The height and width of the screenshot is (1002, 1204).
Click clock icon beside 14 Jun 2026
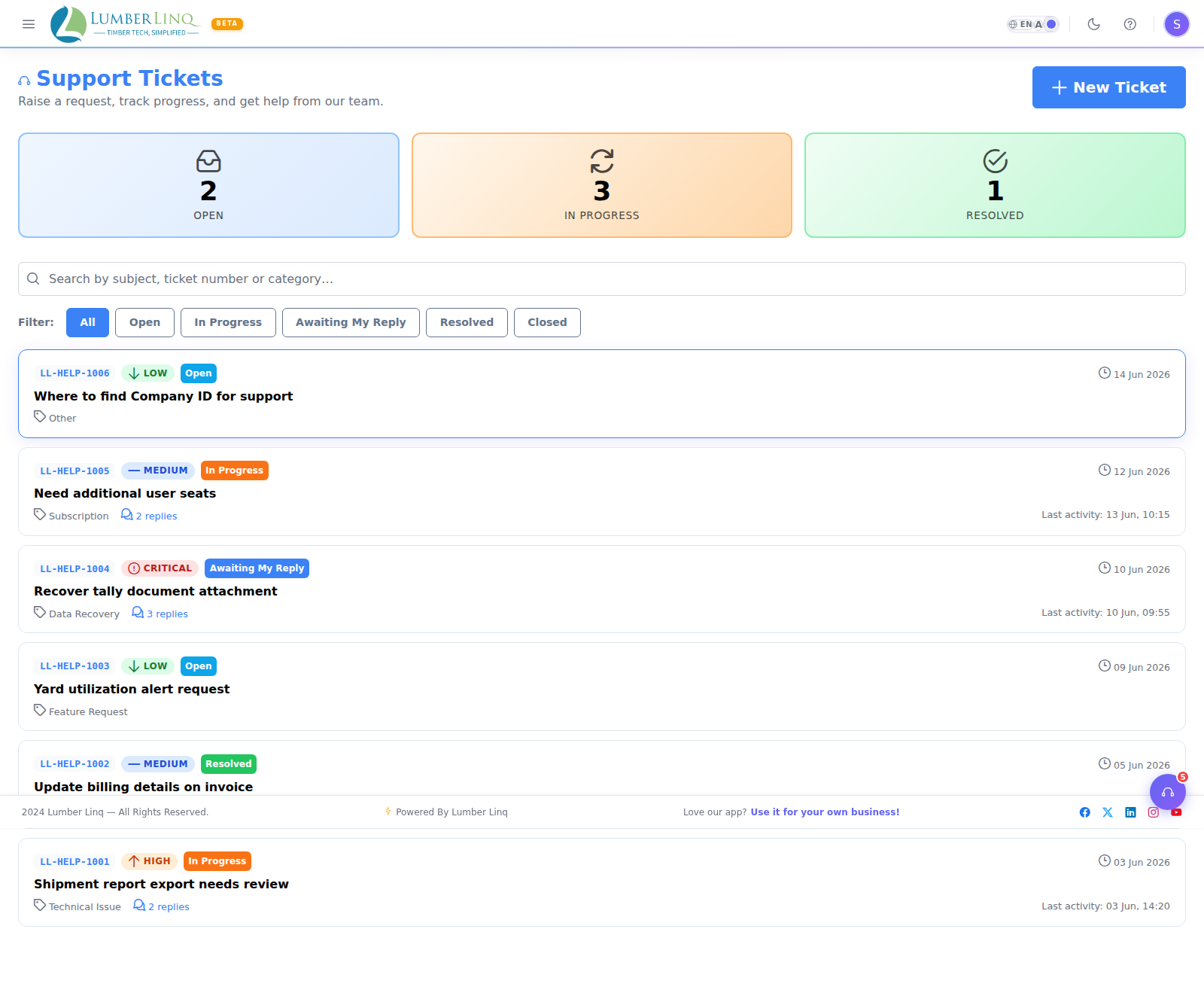click(1105, 373)
